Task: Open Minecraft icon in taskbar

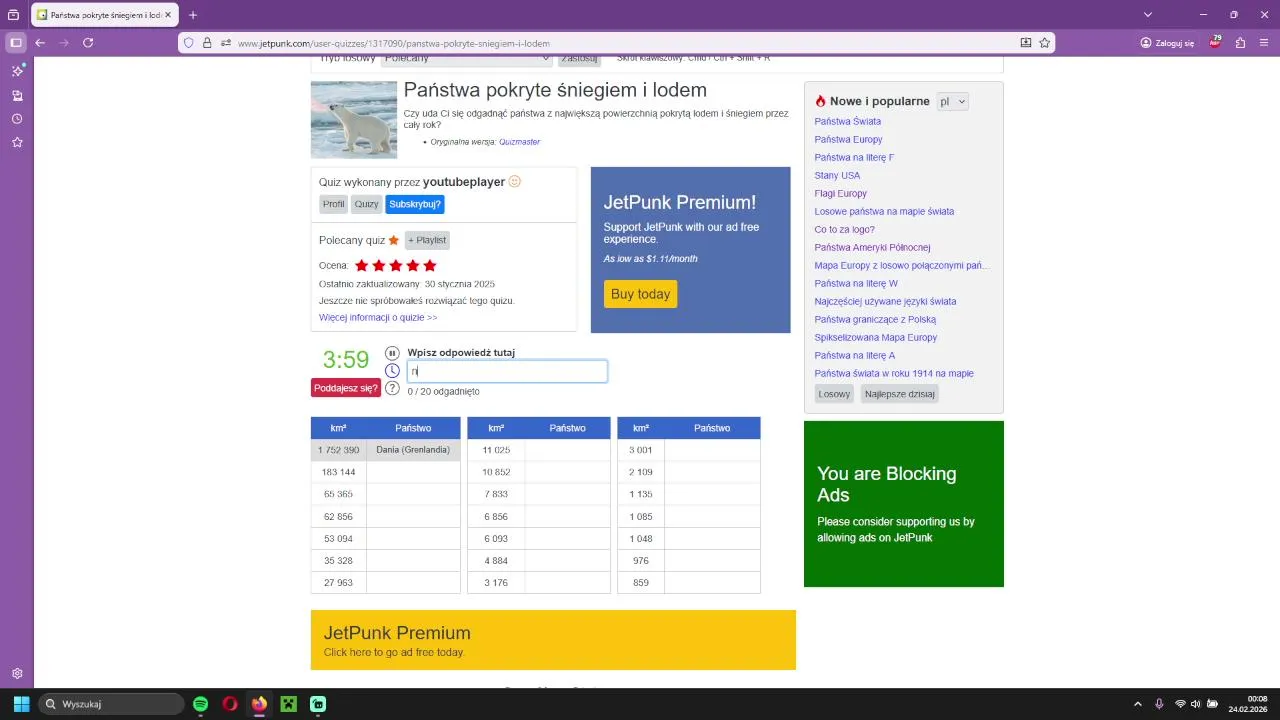Action: pos(288,704)
